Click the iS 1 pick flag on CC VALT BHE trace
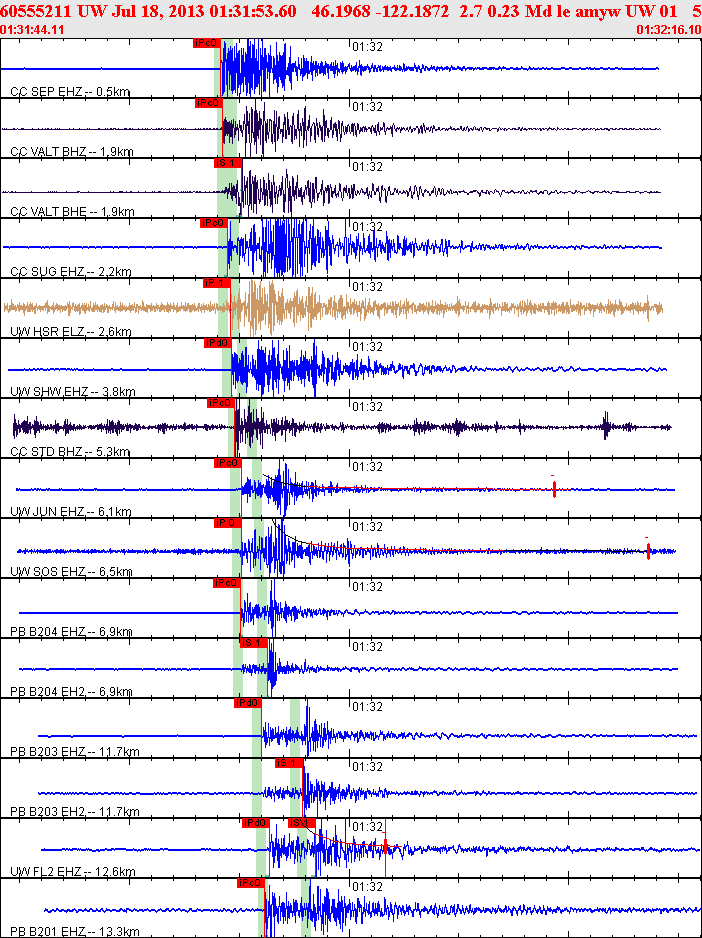Image resolution: width=702 pixels, height=938 pixels. pos(228,163)
